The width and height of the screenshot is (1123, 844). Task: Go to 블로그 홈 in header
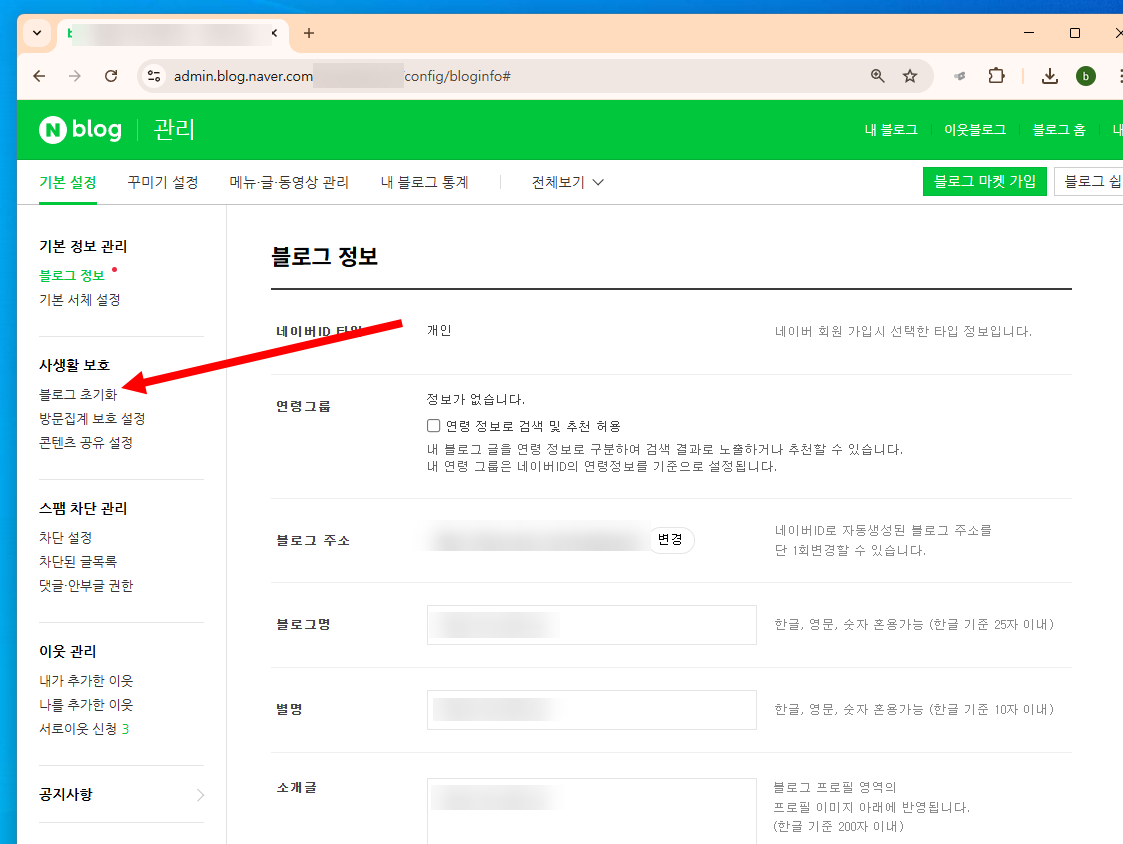tap(1059, 130)
